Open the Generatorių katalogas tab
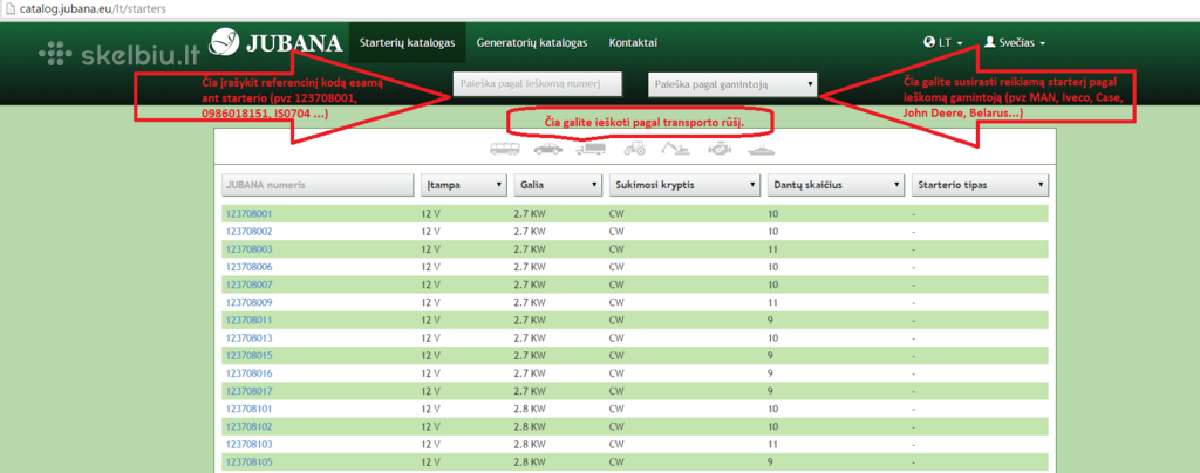 point(532,43)
